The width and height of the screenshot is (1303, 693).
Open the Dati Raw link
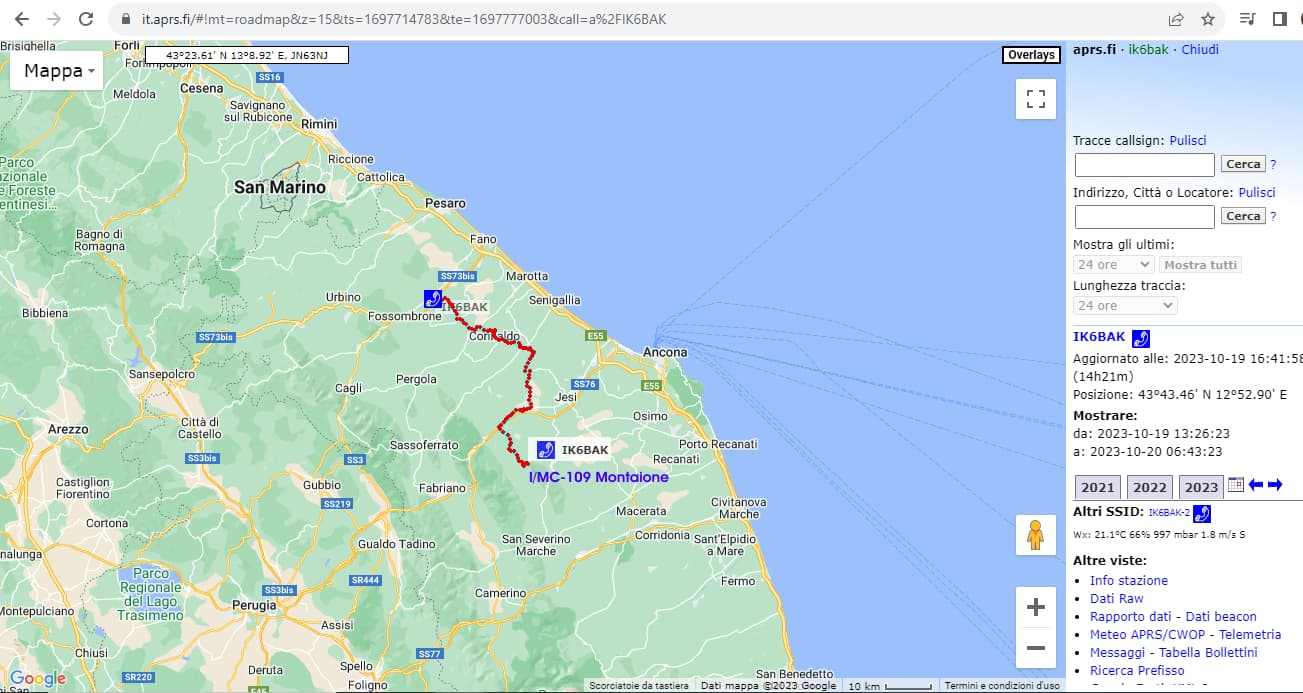point(1116,599)
